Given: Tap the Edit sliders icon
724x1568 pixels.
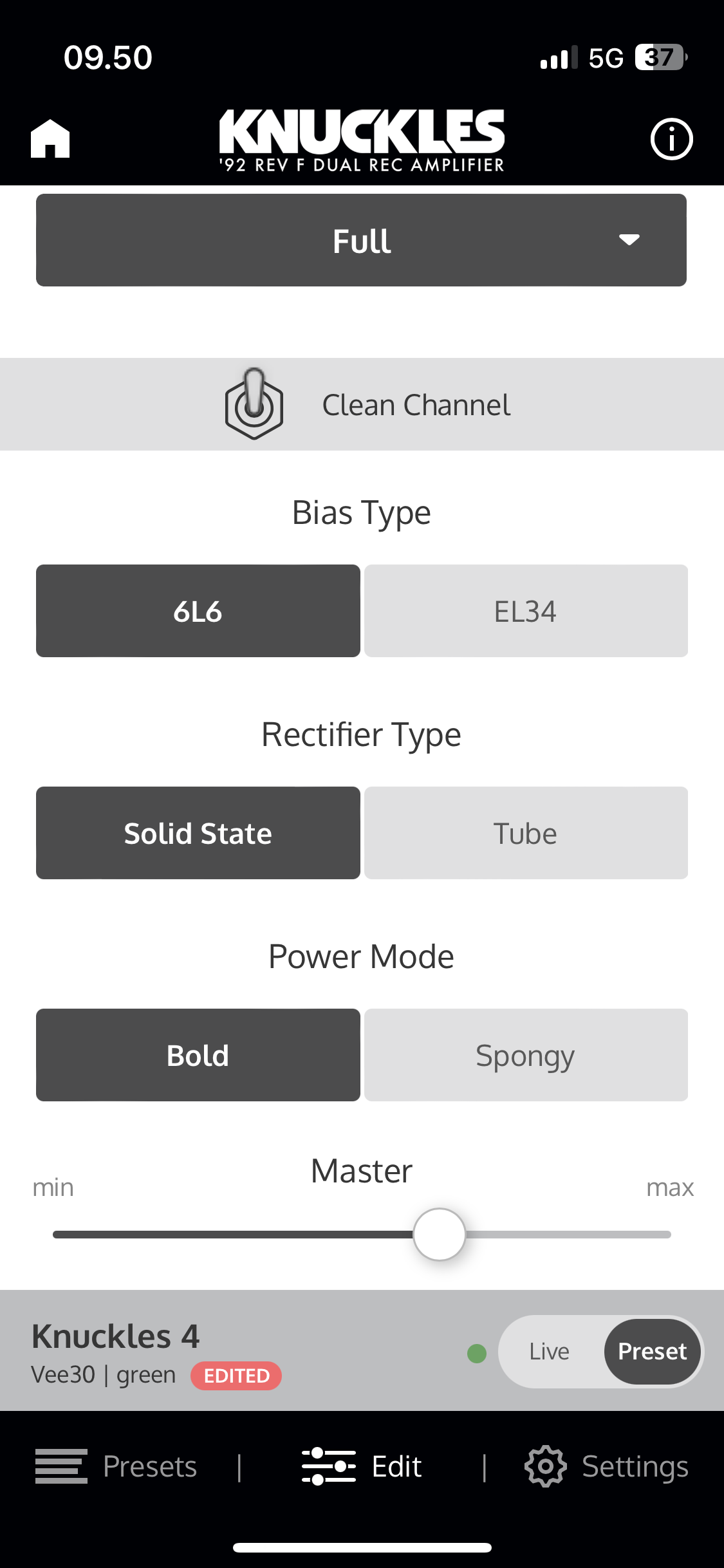Looking at the screenshot, I should (329, 1466).
